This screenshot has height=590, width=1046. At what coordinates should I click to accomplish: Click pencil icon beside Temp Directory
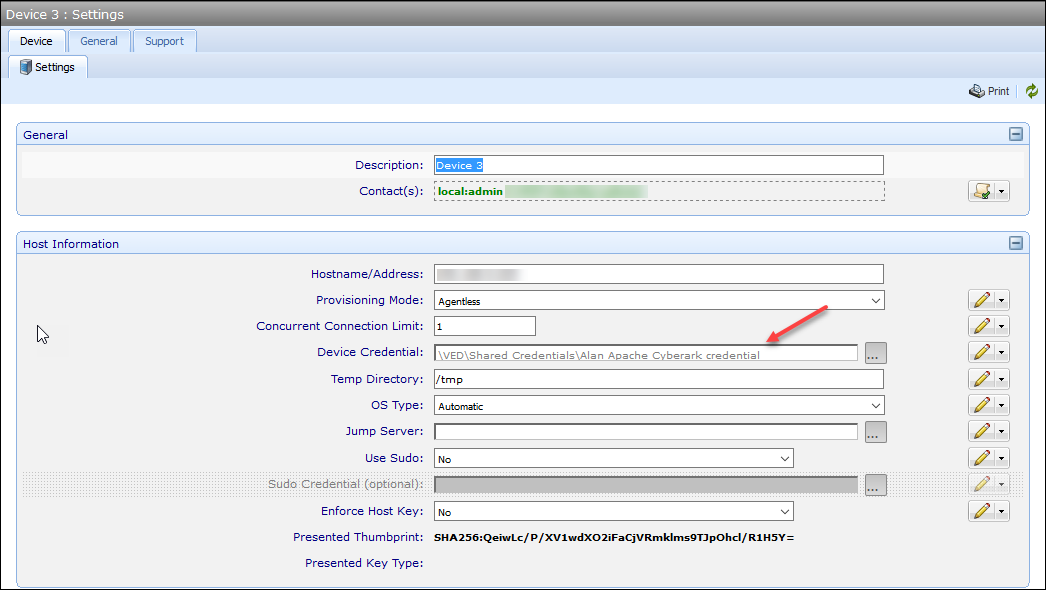(x=982, y=379)
